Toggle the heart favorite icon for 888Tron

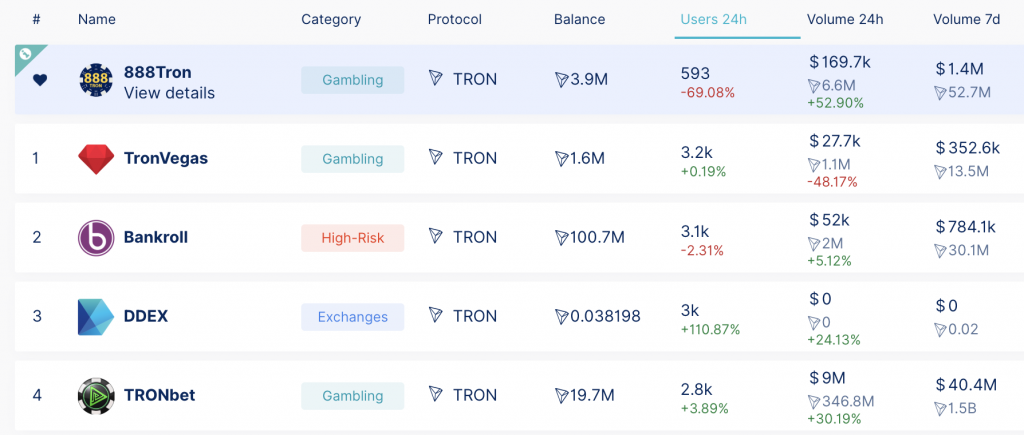[x=39, y=80]
